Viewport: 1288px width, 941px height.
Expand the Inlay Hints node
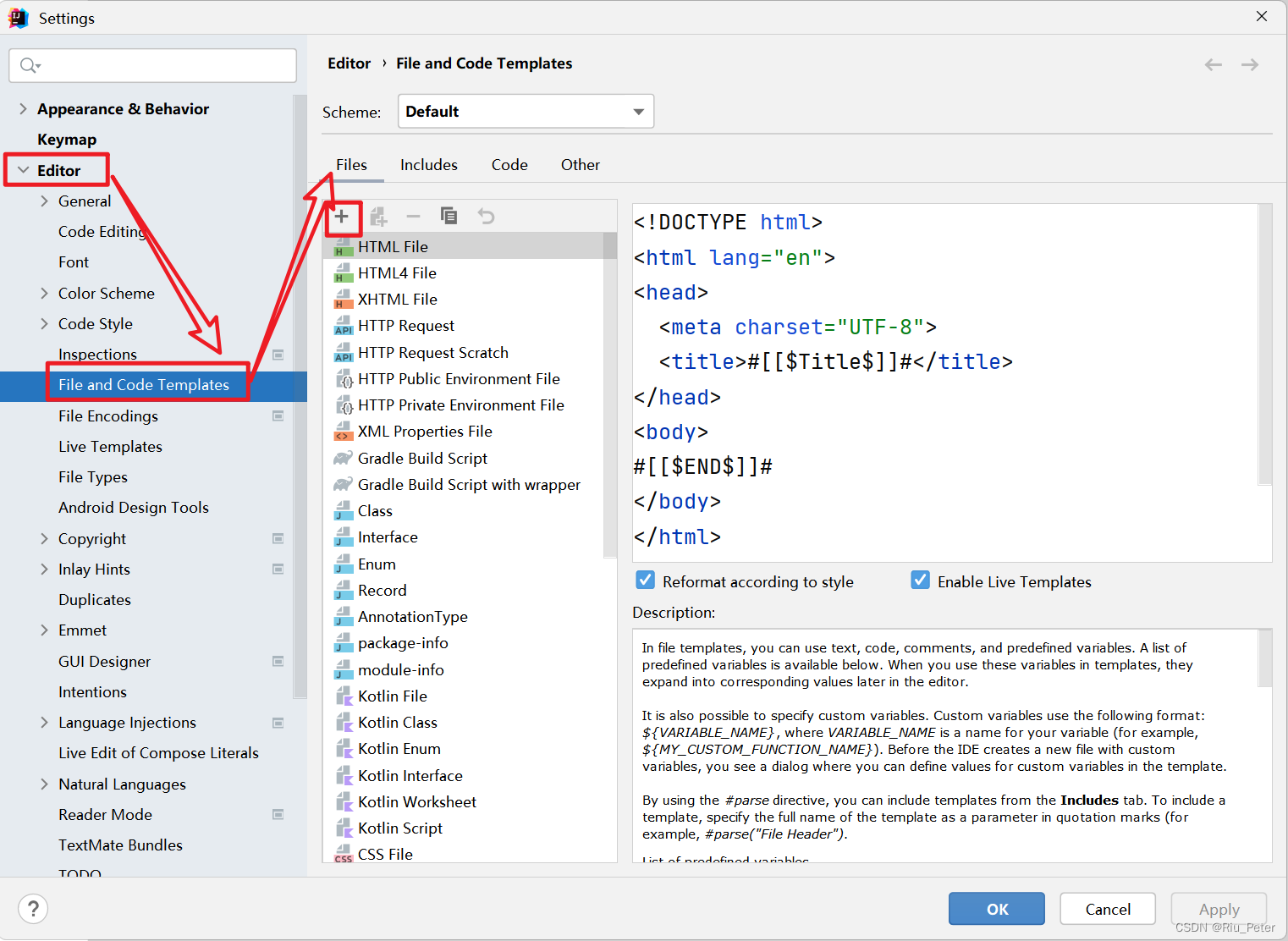click(44, 570)
